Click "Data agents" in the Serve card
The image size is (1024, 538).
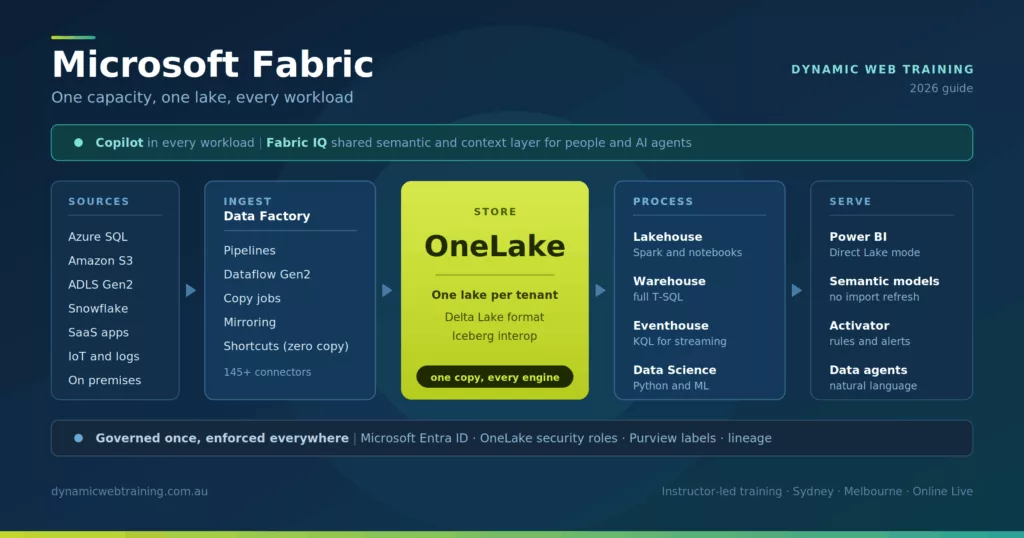pyautogui.click(x=869, y=370)
